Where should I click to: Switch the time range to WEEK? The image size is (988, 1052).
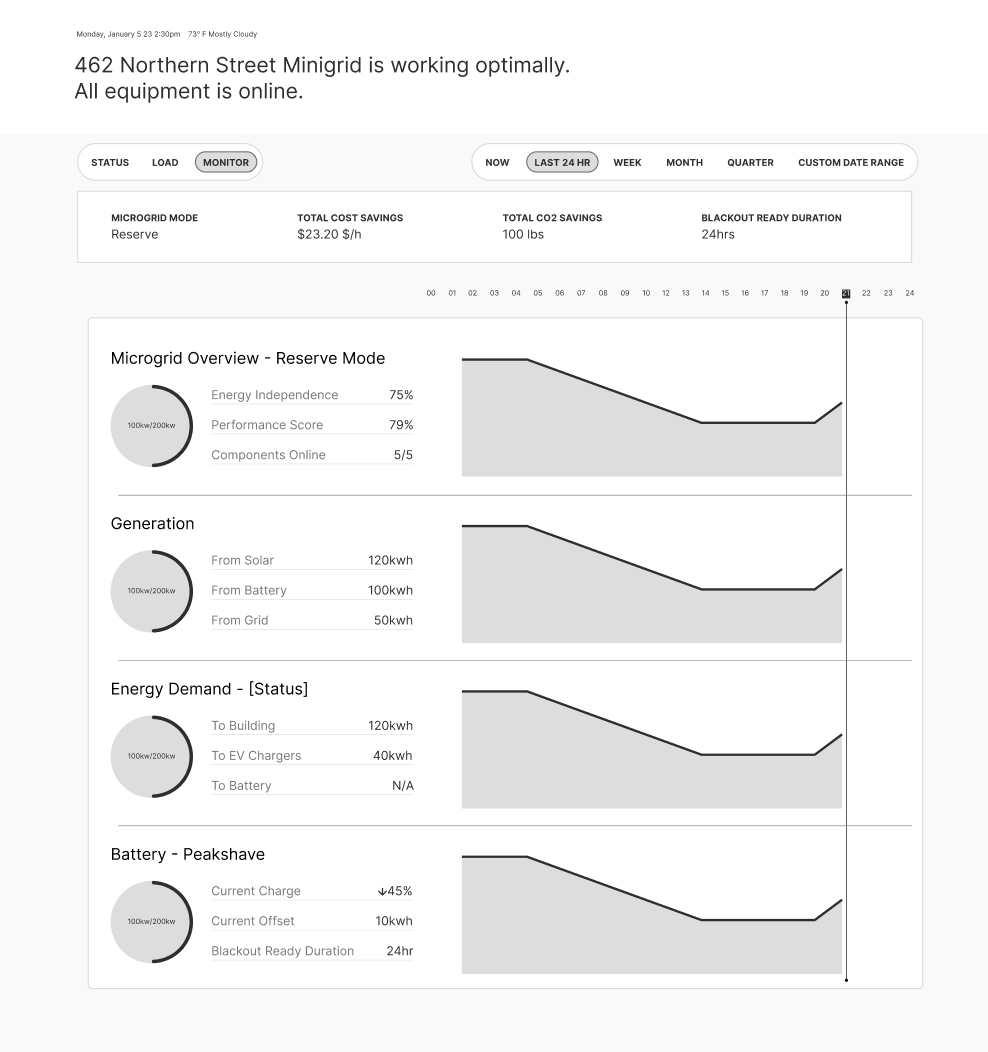click(x=627, y=162)
